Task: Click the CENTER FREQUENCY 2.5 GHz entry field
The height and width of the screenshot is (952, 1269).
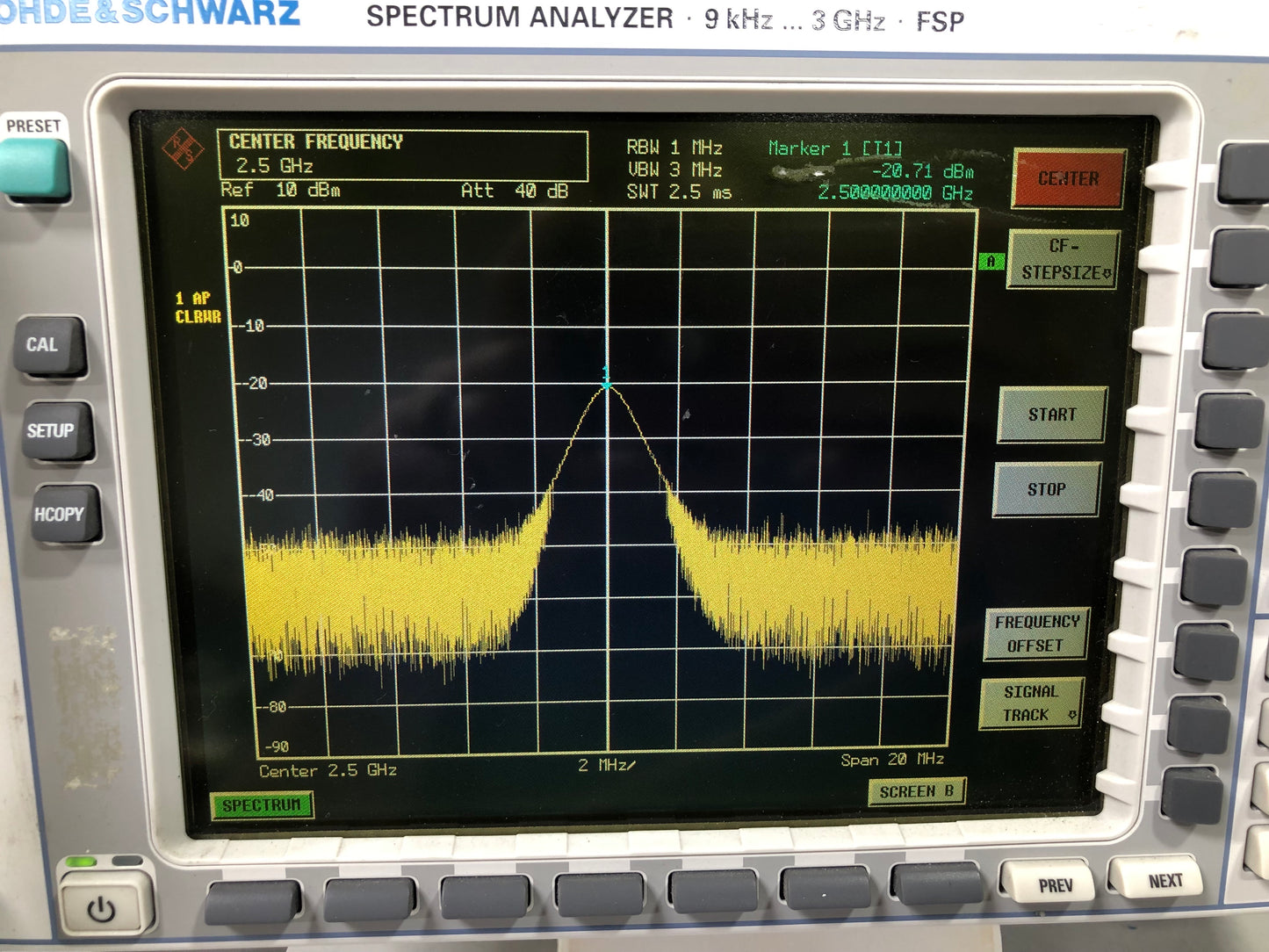Action: tap(402, 155)
